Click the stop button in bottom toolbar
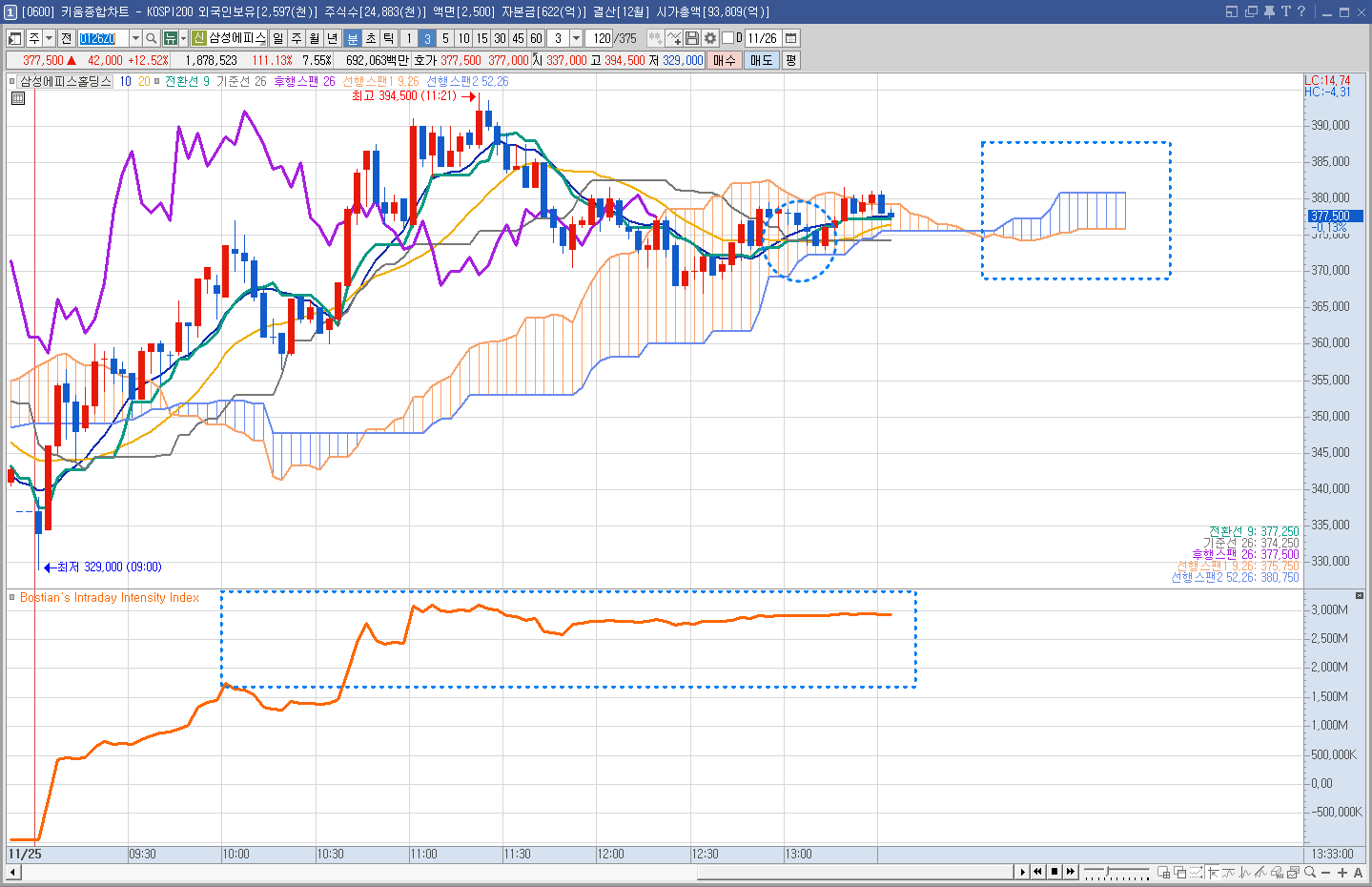The height and width of the screenshot is (887, 1372). [x=1055, y=872]
